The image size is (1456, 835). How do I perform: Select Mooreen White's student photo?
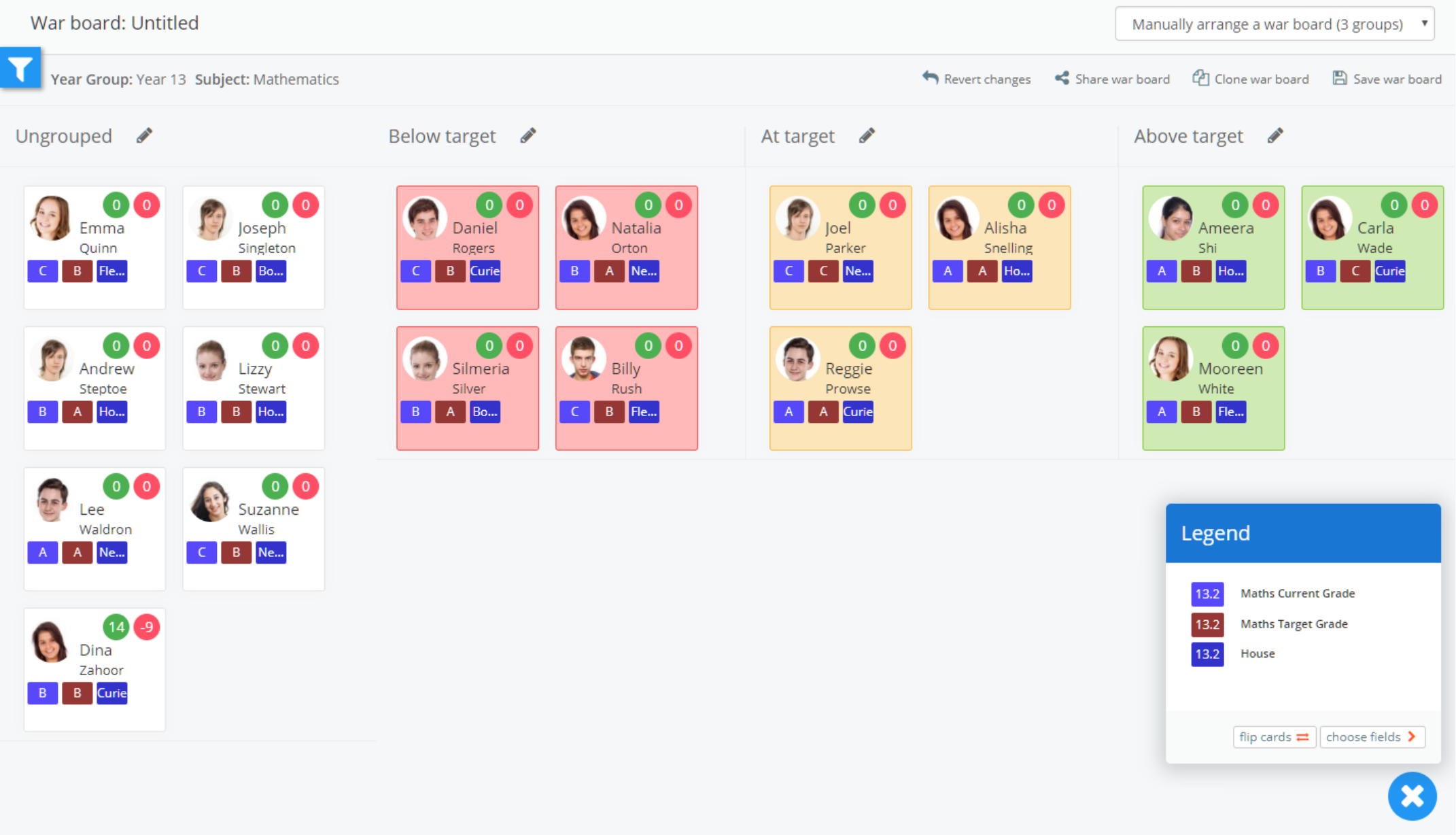(x=1171, y=358)
